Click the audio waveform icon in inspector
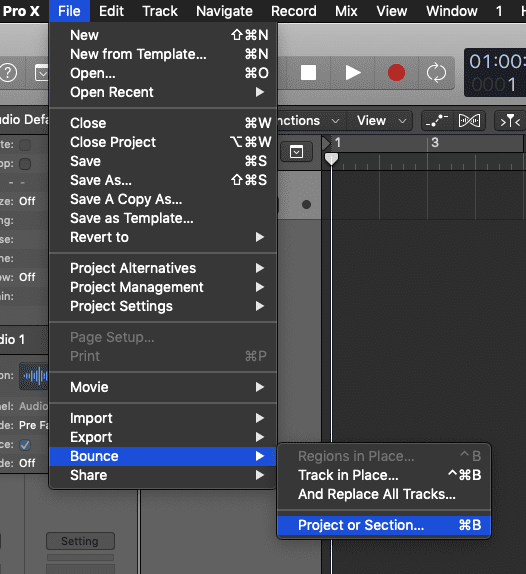526x574 pixels. click(34, 376)
